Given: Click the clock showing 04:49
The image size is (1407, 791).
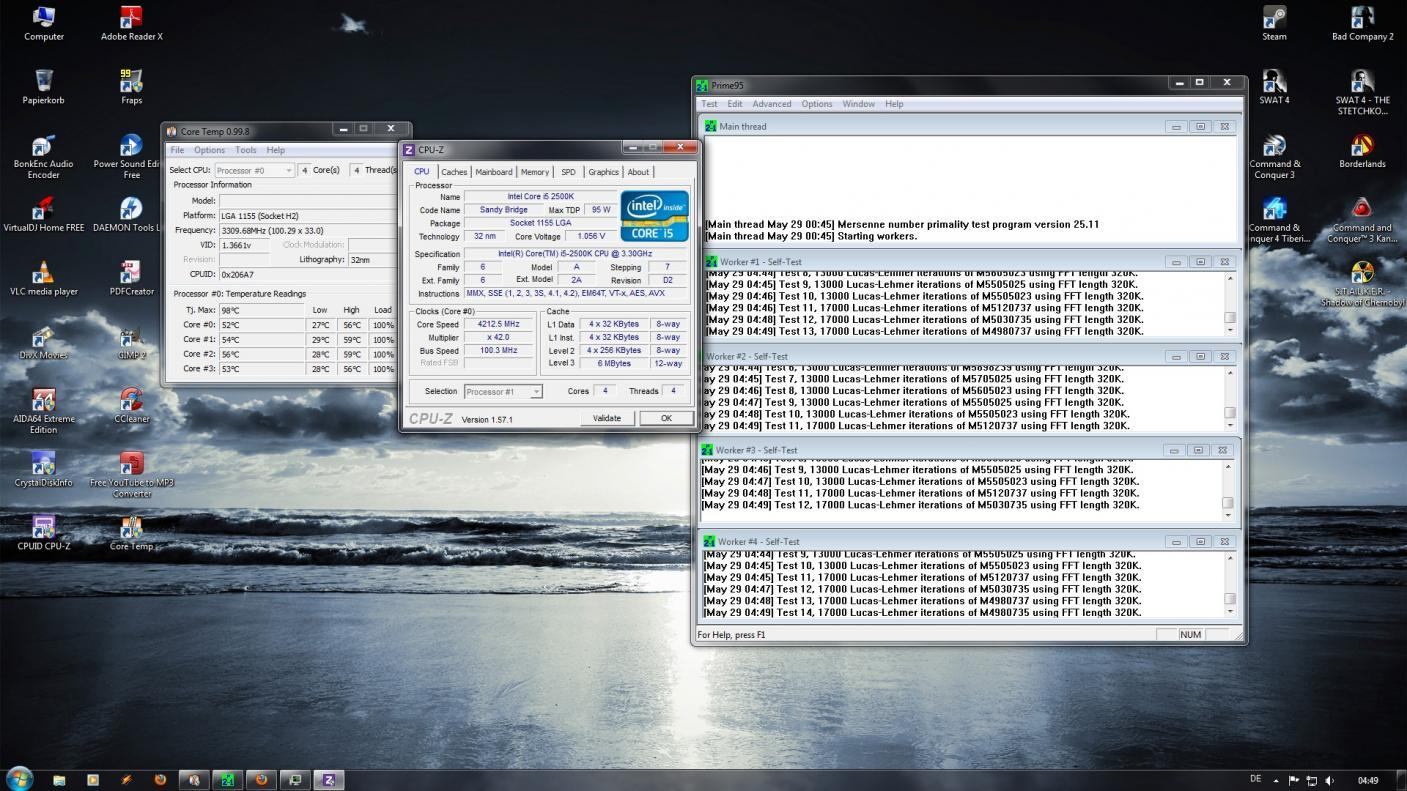Looking at the screenshot, I should 1368,780.
